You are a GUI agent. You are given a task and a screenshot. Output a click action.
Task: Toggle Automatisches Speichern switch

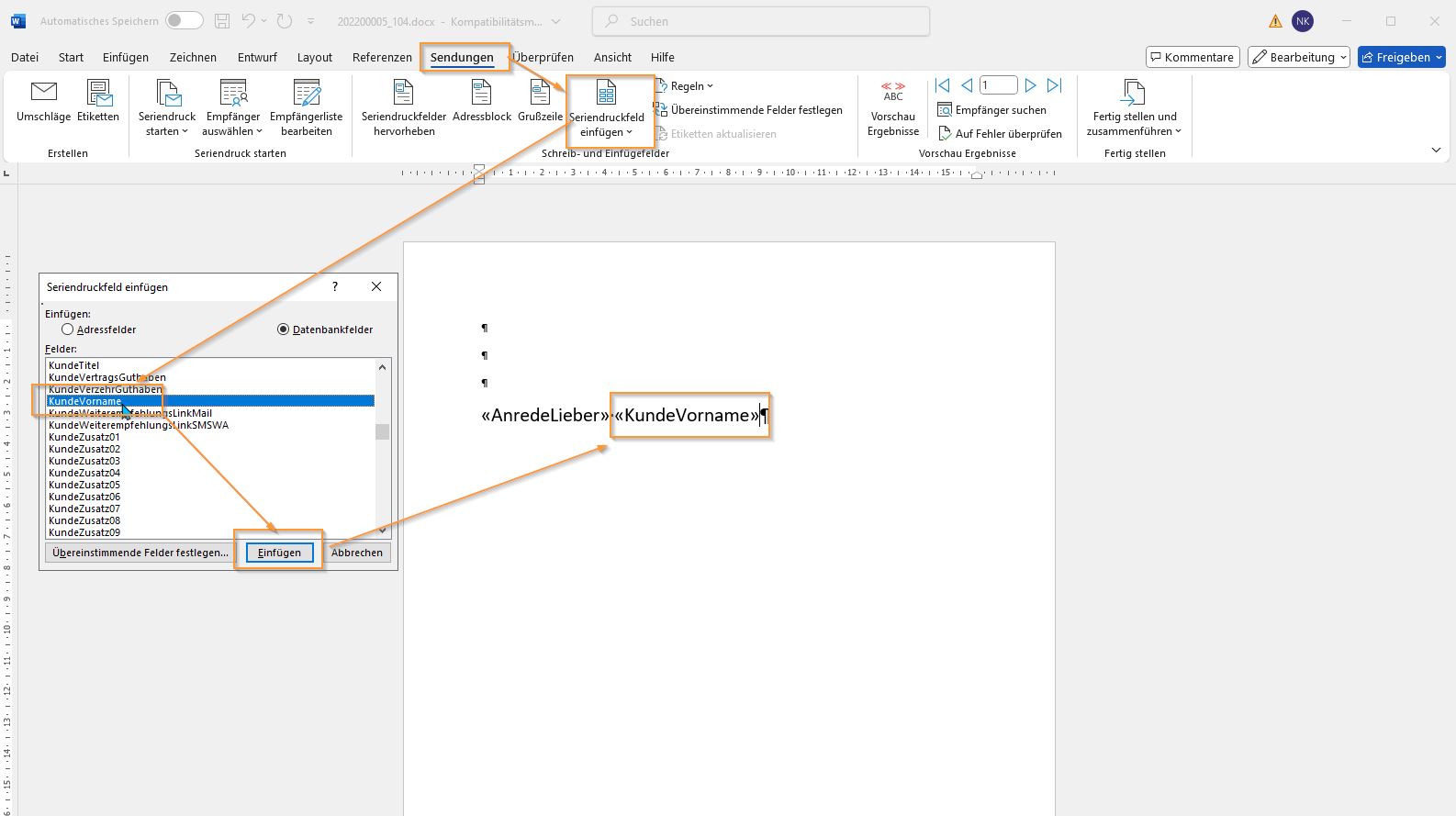(x=184, y=20)
